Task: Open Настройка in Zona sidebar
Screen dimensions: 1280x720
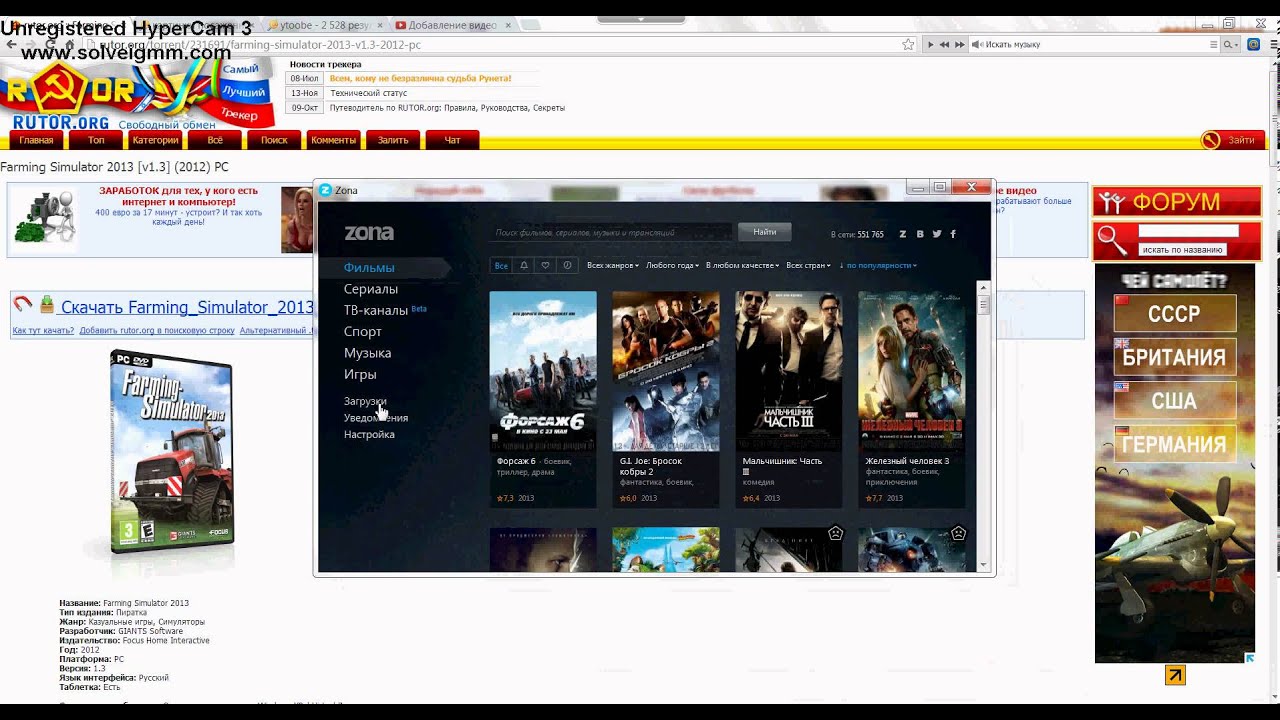Action: pos(369,435)
